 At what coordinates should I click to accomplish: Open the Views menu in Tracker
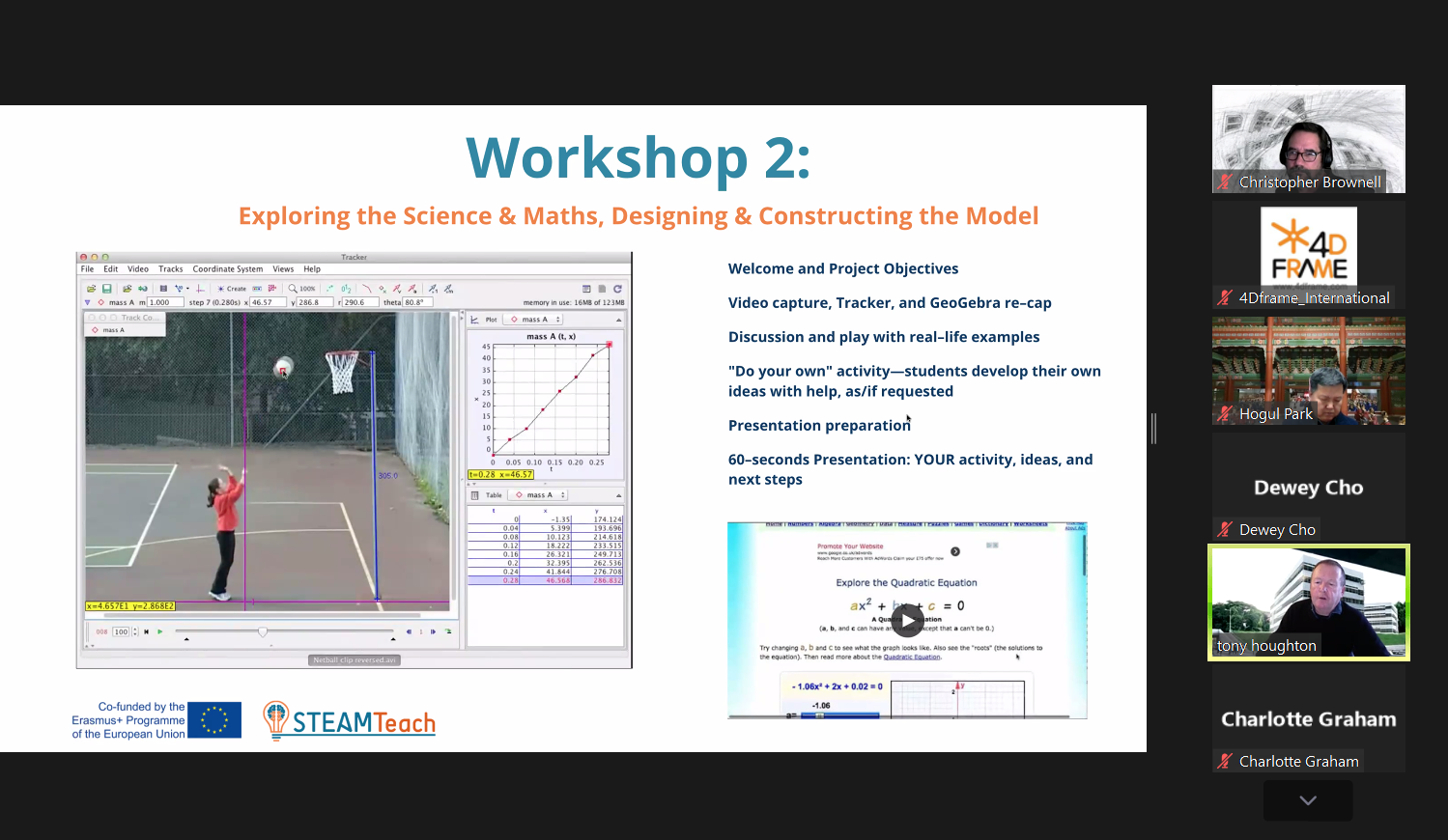tap(283, 269)
